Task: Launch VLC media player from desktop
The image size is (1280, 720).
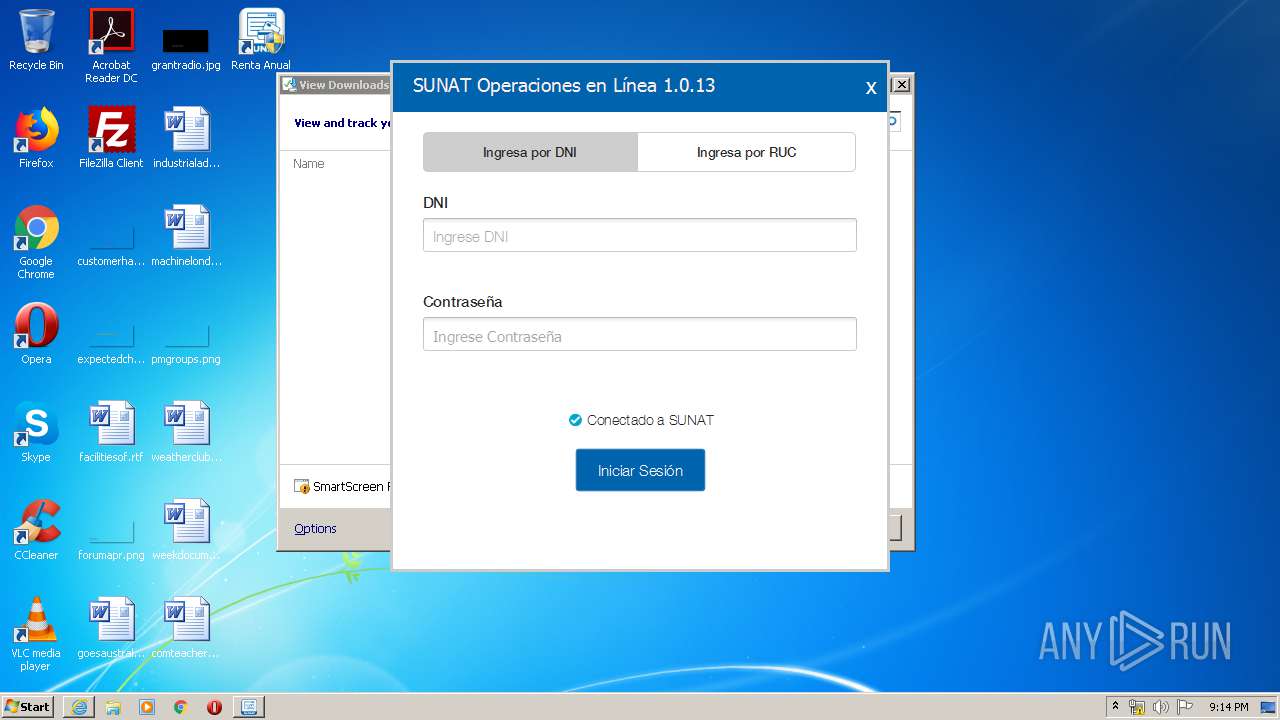Action: tap(36, 634)
